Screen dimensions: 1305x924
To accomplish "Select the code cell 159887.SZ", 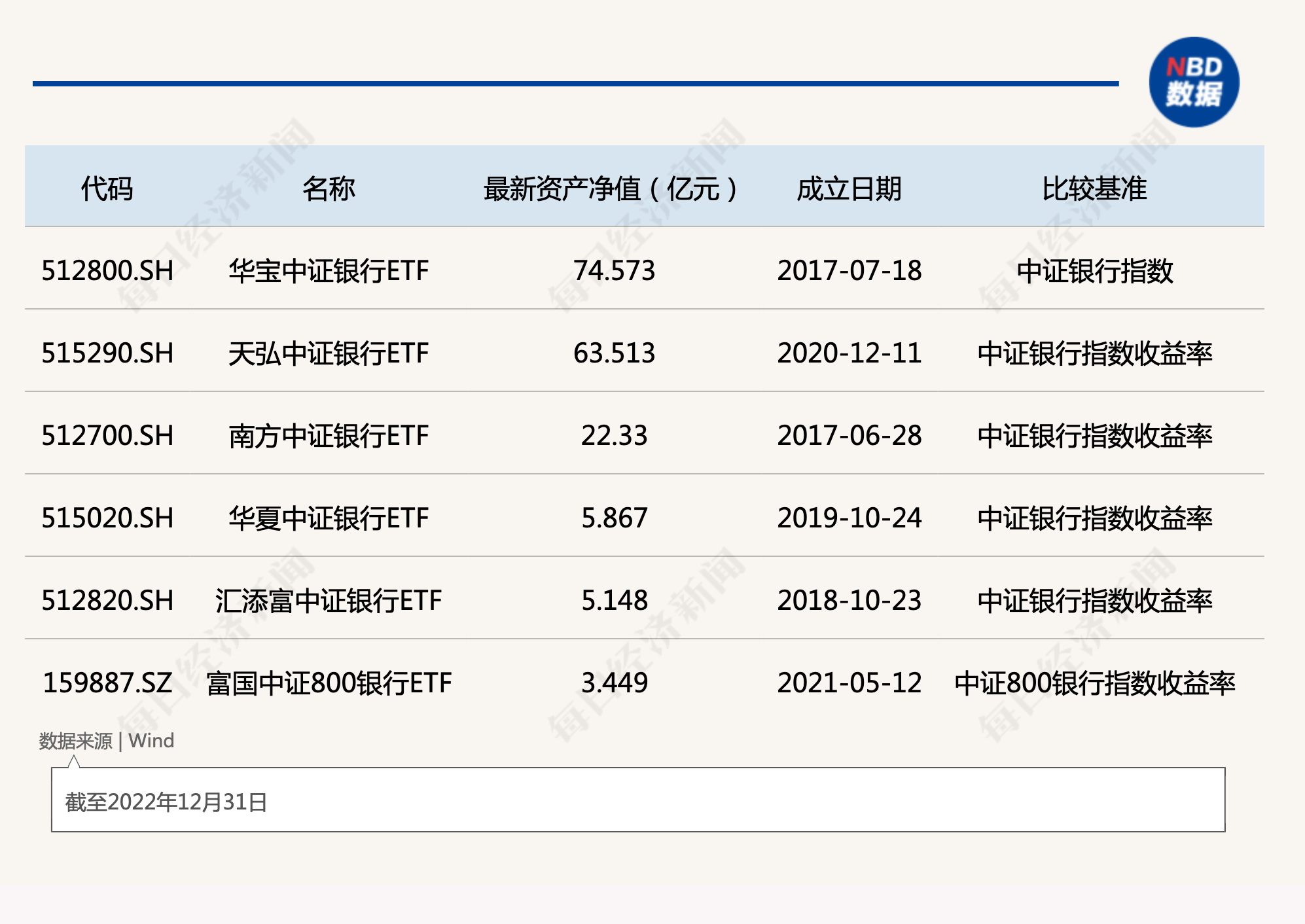I will [x=107, y=683].
